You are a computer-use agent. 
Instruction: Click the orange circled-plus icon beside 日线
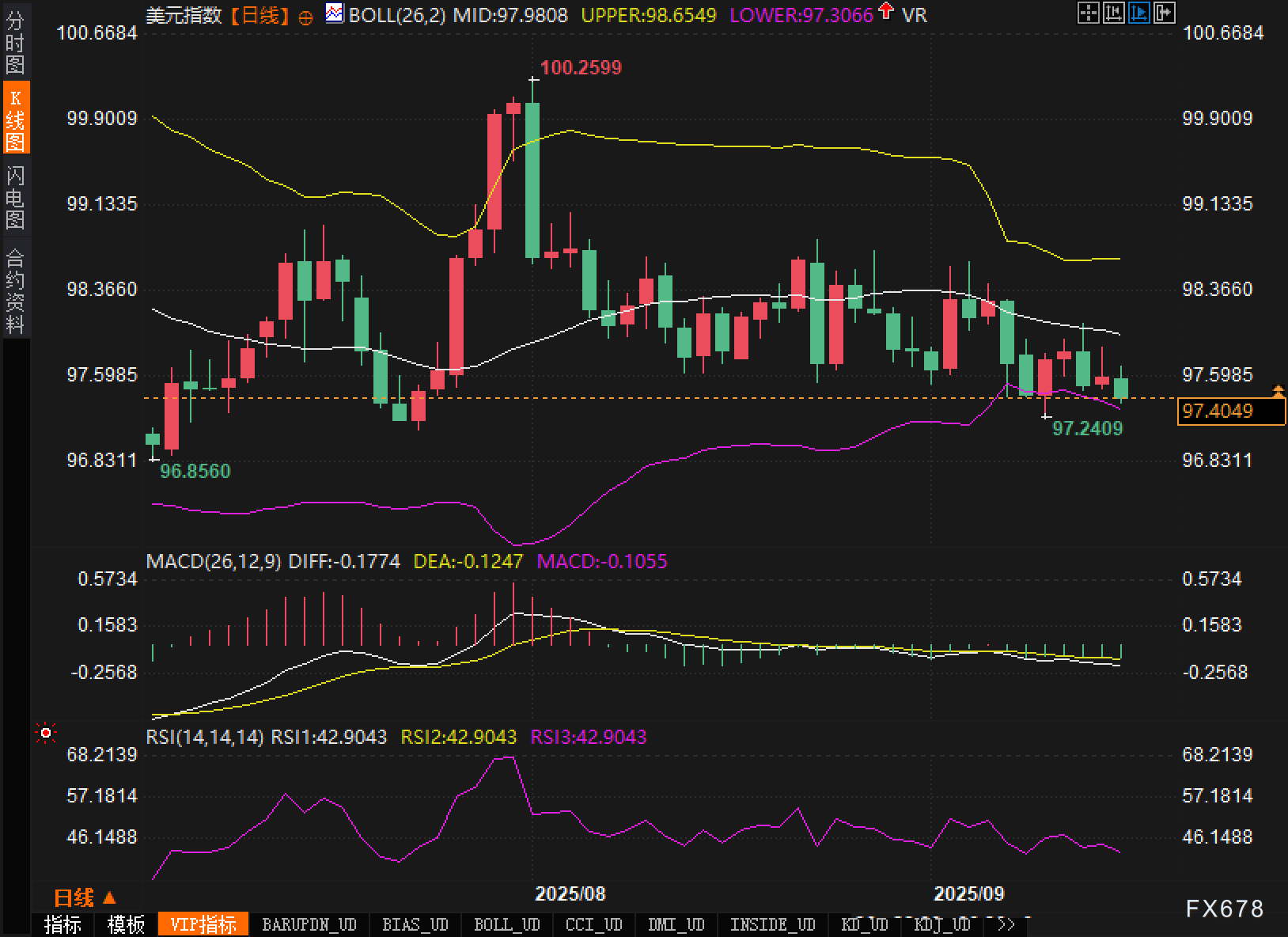(x=305, y=17)
